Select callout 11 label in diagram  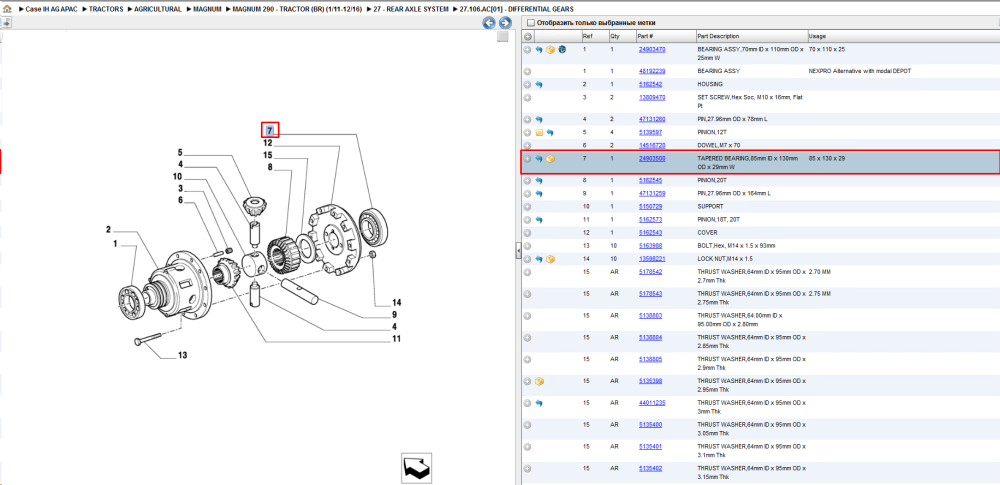coord(397,339)
